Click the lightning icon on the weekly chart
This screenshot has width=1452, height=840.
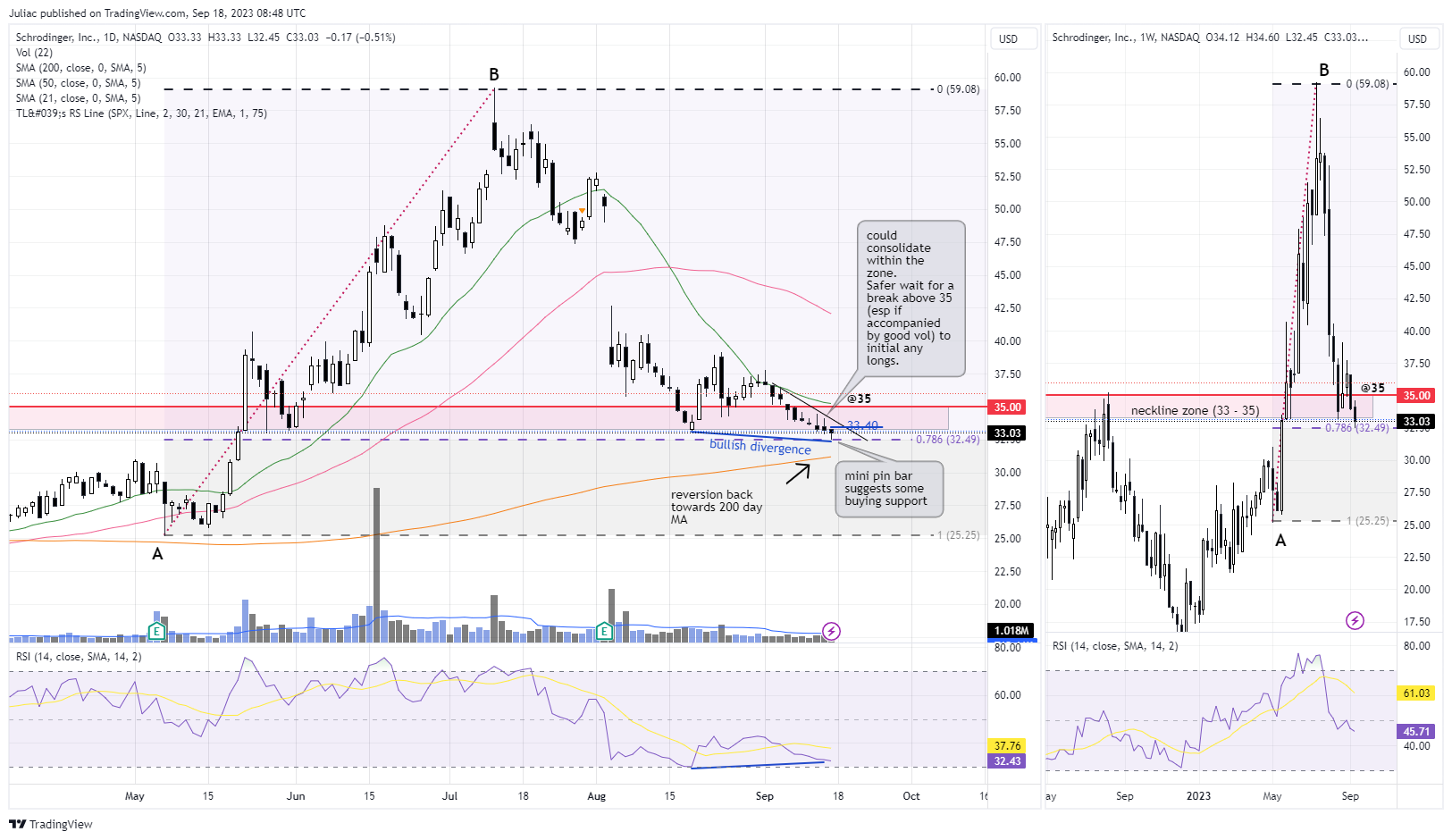coord(1355,620)
